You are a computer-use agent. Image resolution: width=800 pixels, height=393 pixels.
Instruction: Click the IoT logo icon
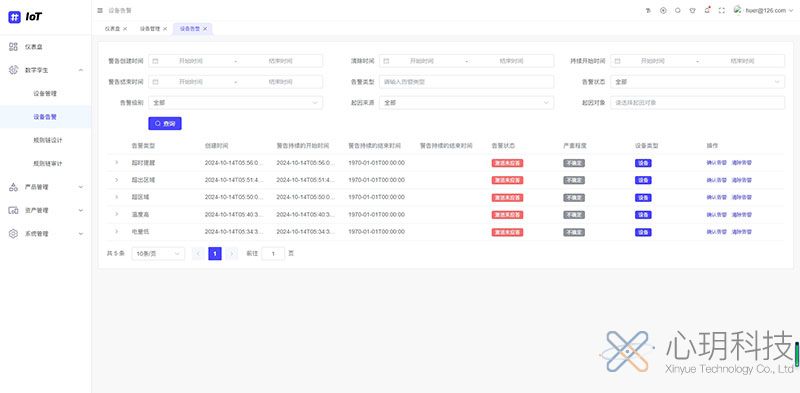coord(14,17)
